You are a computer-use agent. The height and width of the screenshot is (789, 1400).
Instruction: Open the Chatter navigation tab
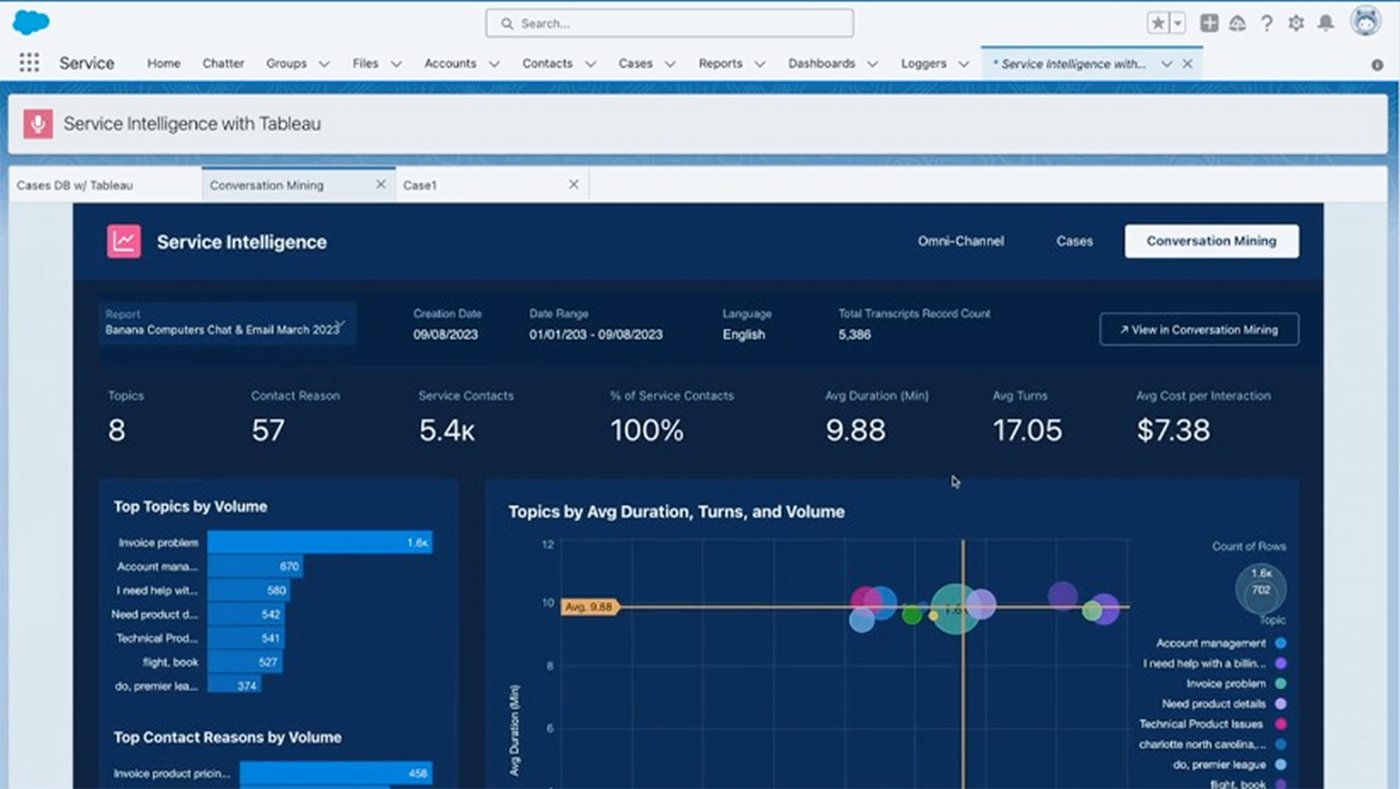(x=223, y=63)
